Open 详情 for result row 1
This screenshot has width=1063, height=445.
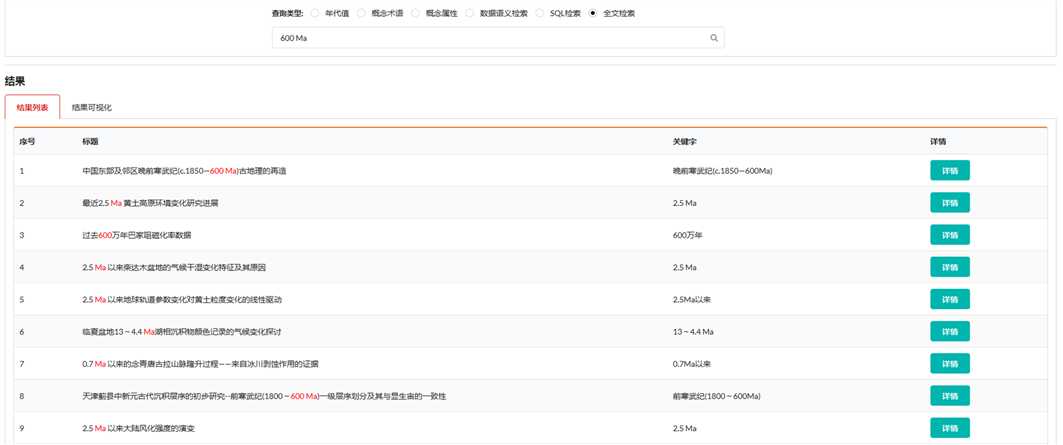[x=950, y=171]
